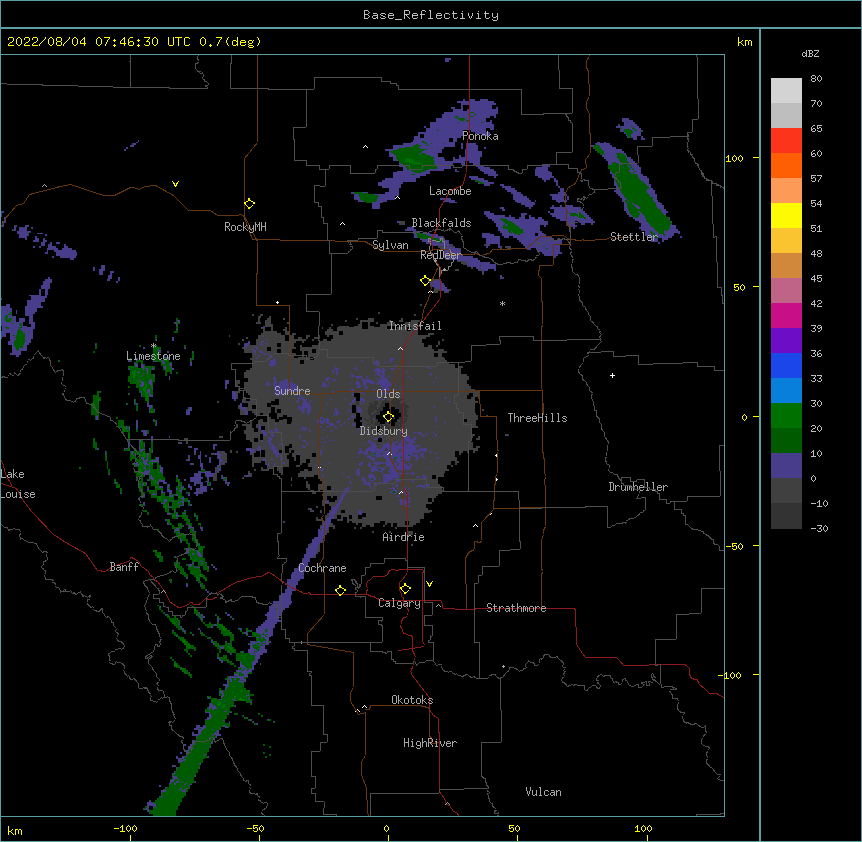Select the Sylvan label
Viewport: 862px width, 842px height.
[x=390, y=245]
